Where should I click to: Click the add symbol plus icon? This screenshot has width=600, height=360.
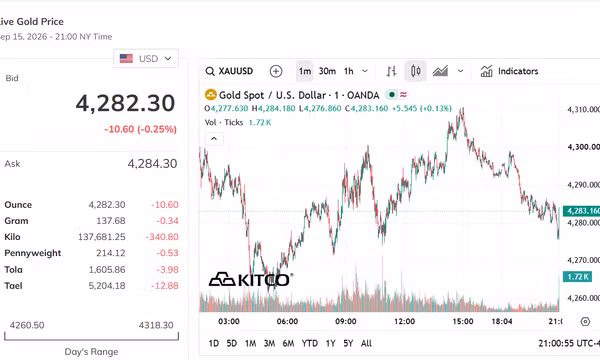tap(276, 71)
